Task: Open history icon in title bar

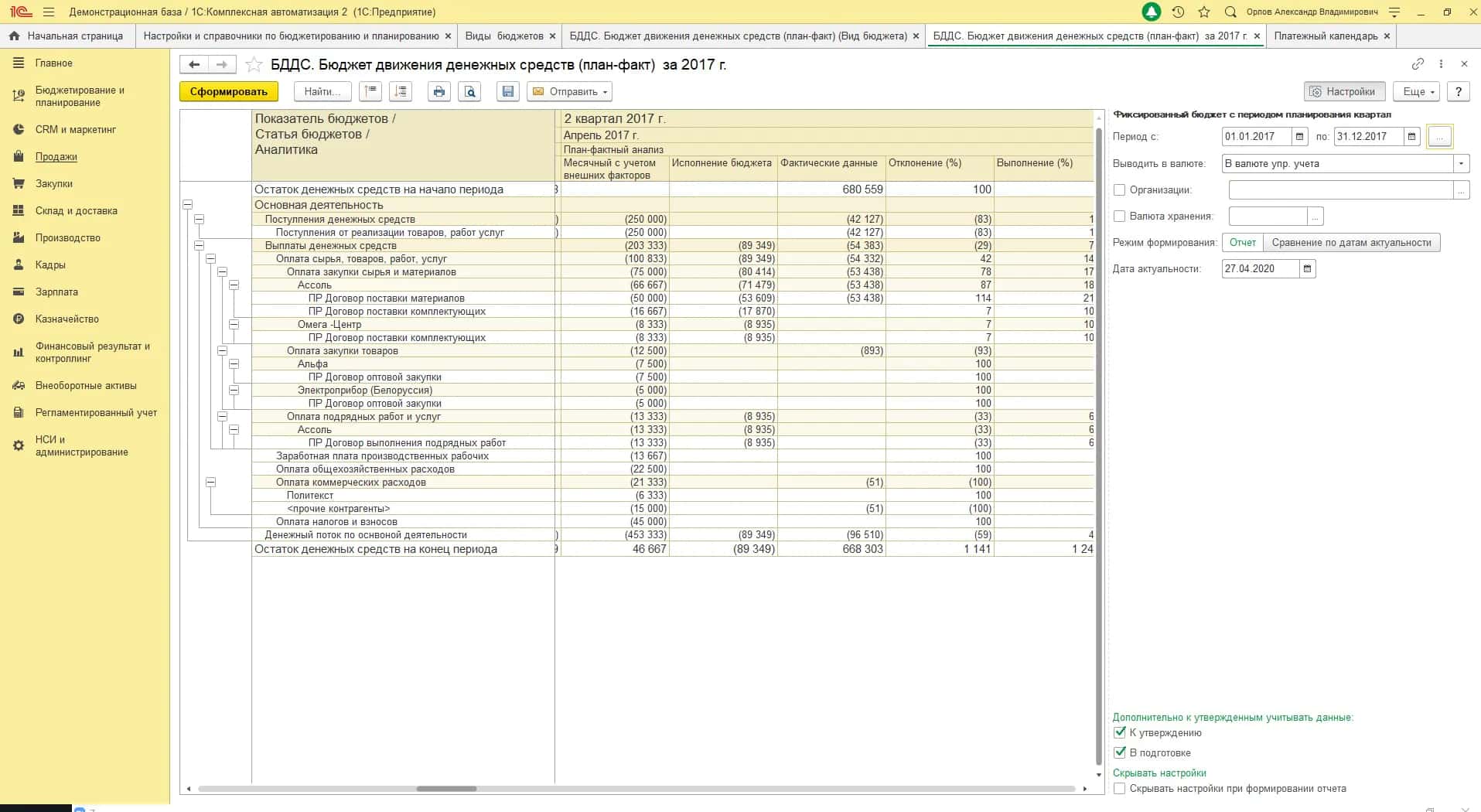Action: tap(1178, 12)
